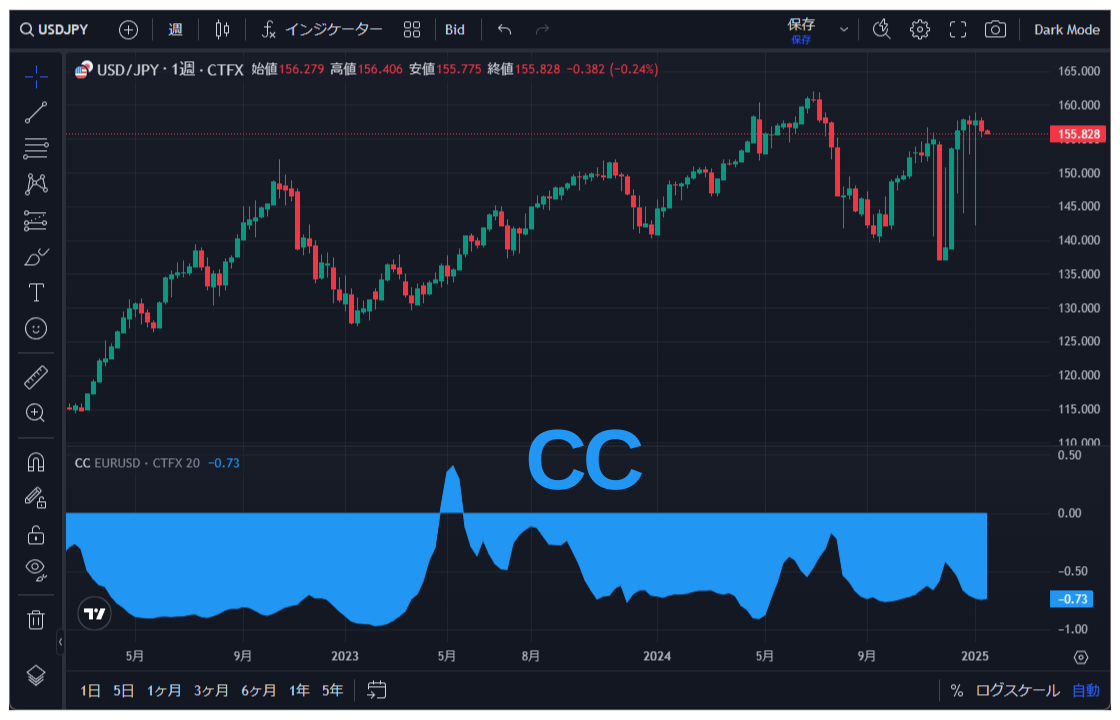
Task: Select the brush drawing tool
Action: 36,256
